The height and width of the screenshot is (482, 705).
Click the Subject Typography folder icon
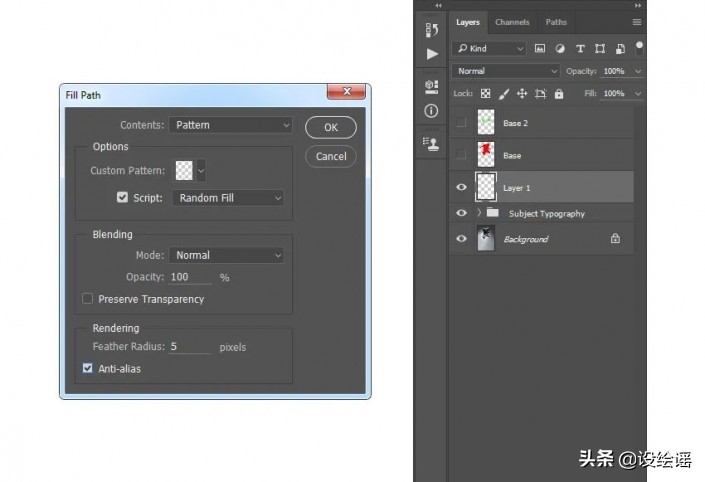pyautogui.click(x=493, y=213)
